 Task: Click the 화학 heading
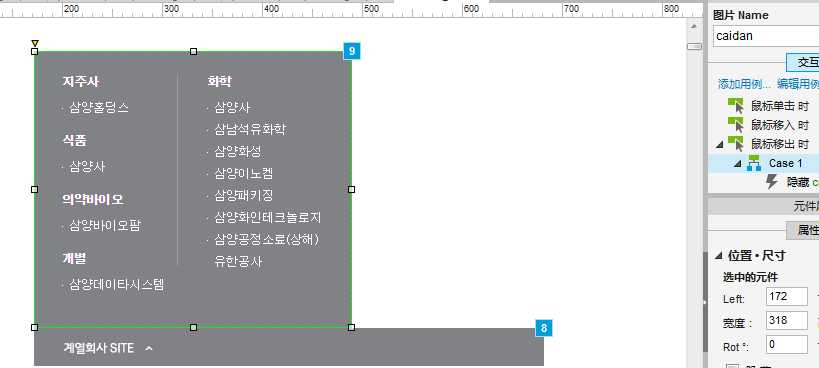coord(219,81)
